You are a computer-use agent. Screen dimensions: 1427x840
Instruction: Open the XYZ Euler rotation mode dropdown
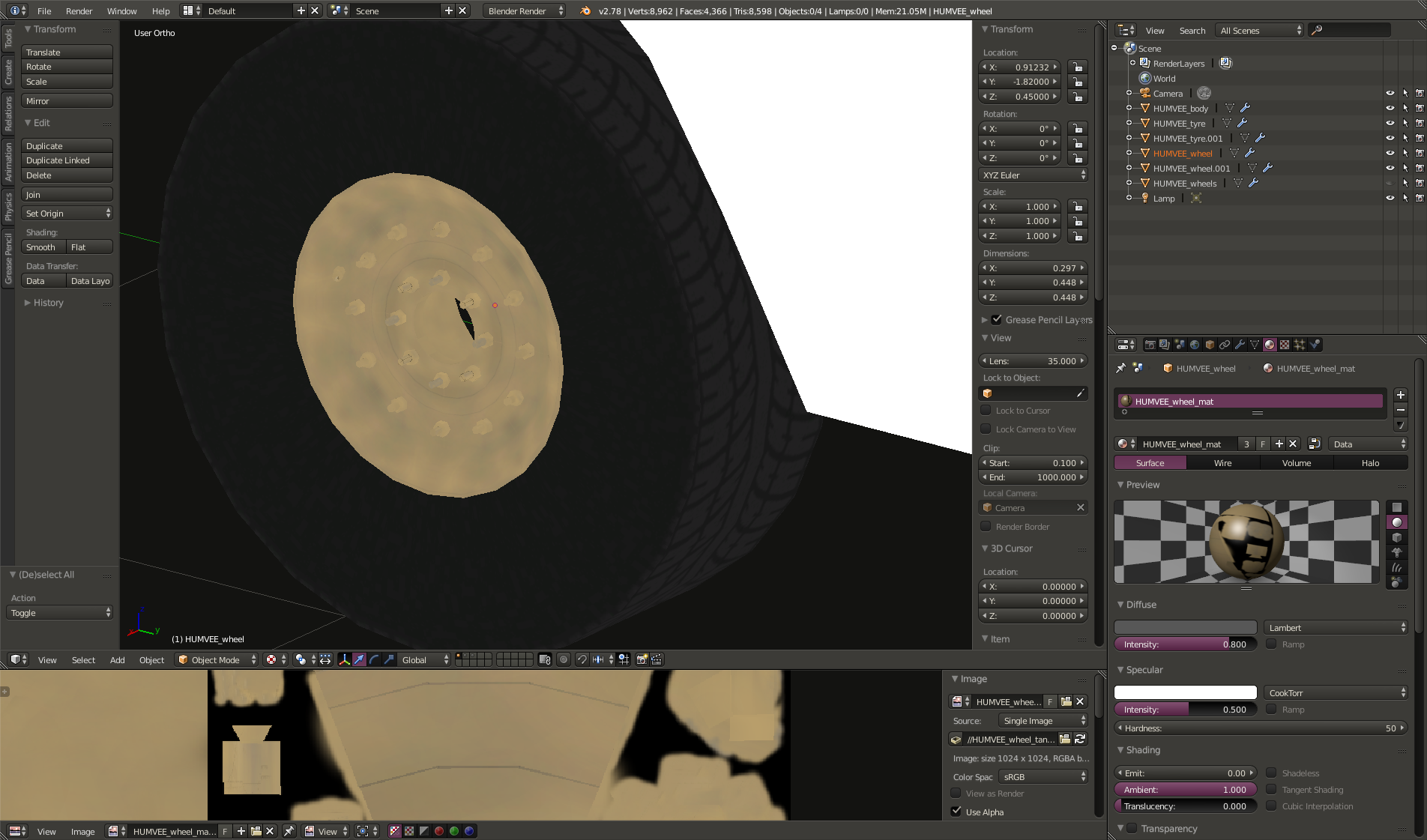(1034, 175)
